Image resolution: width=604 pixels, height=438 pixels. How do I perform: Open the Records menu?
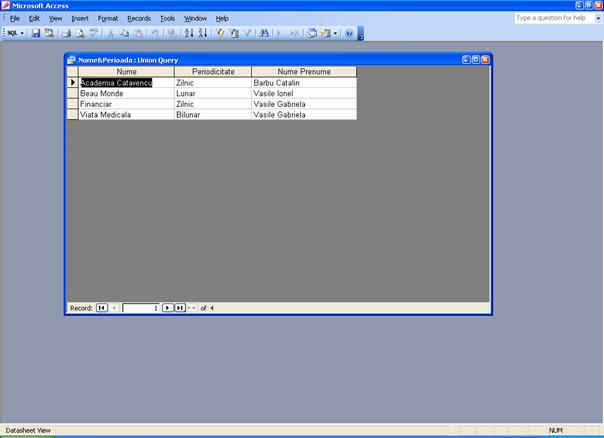click(x=139, y=18)
